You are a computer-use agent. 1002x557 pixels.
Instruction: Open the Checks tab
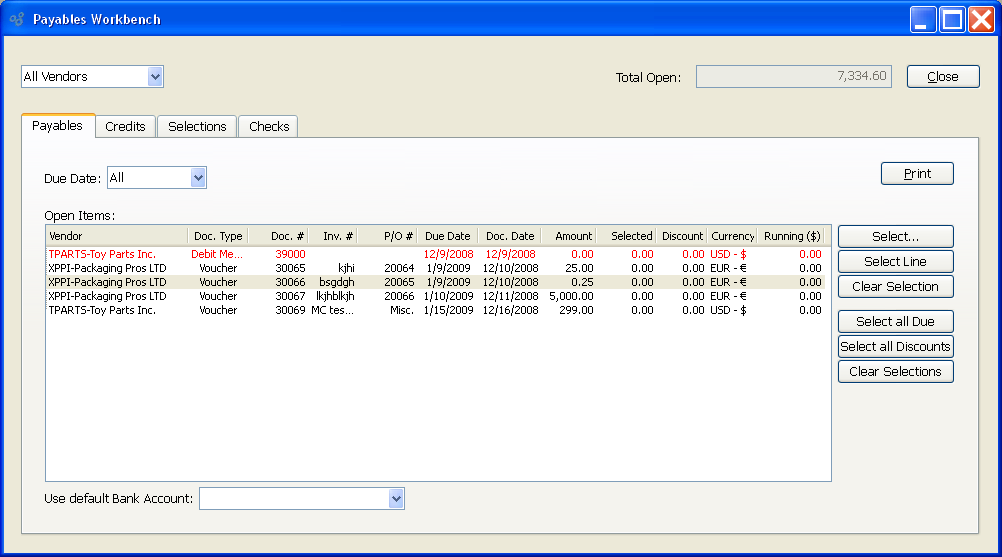(269, 126)
